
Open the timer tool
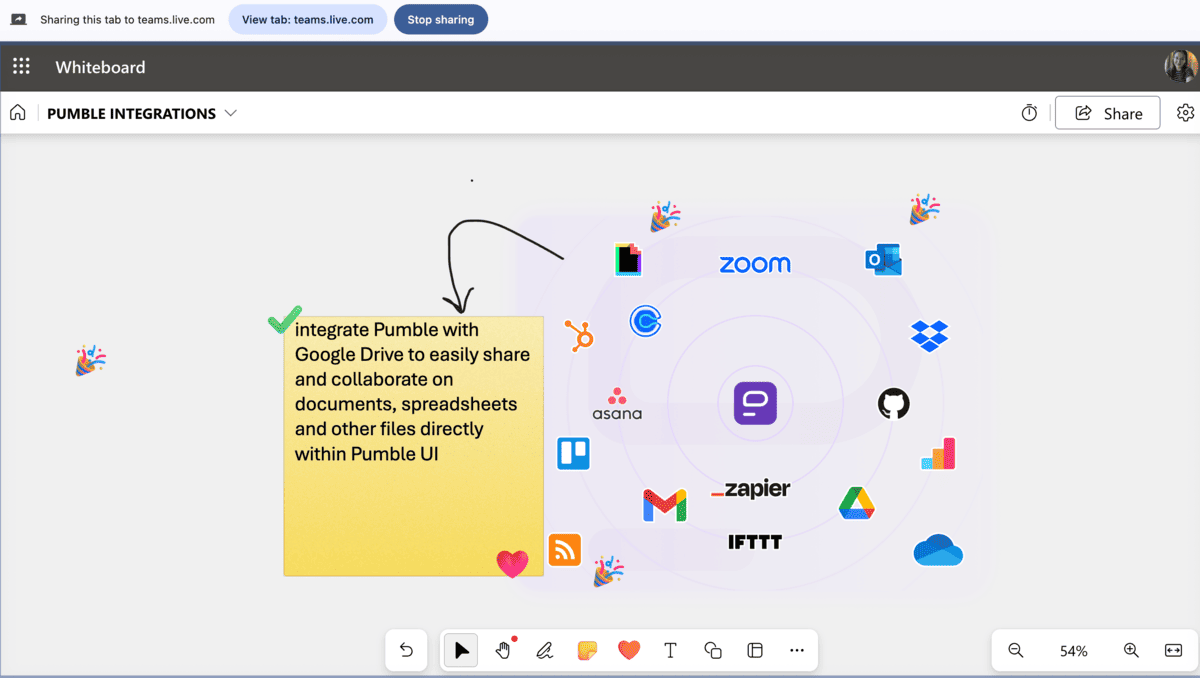coord(1029,113)
